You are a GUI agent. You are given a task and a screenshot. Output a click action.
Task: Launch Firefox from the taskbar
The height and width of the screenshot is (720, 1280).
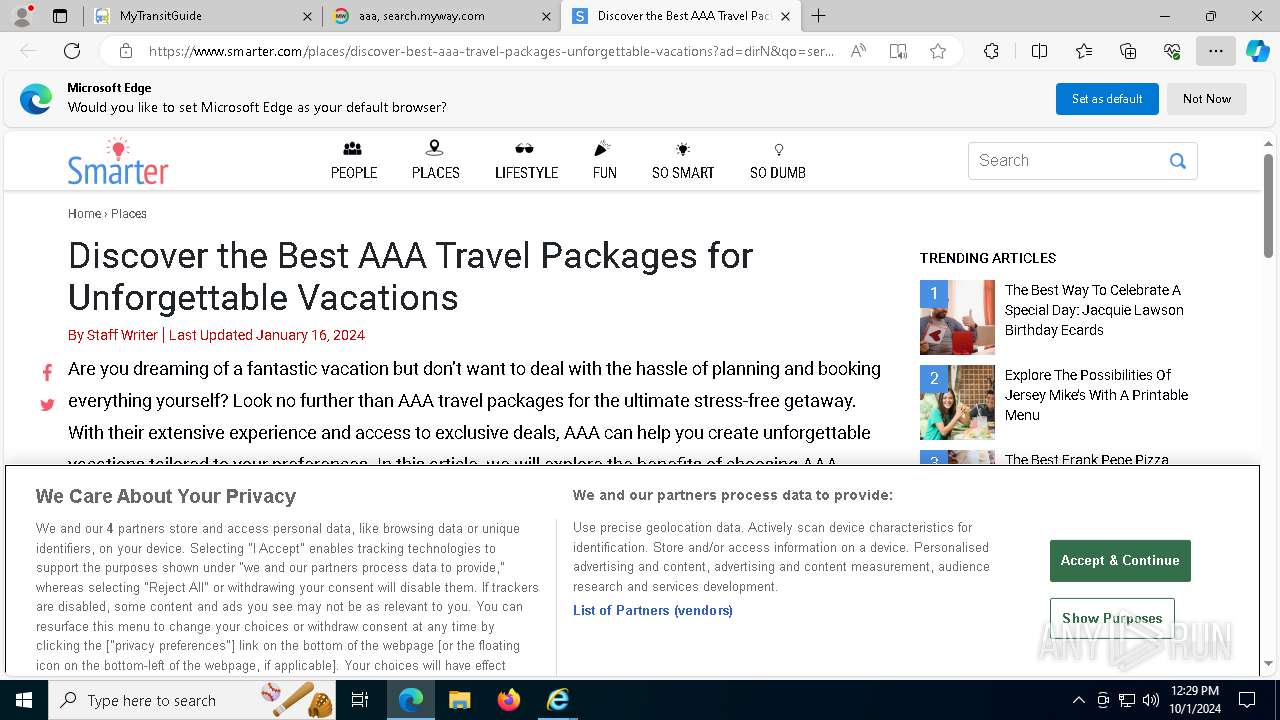pos(508,700)
